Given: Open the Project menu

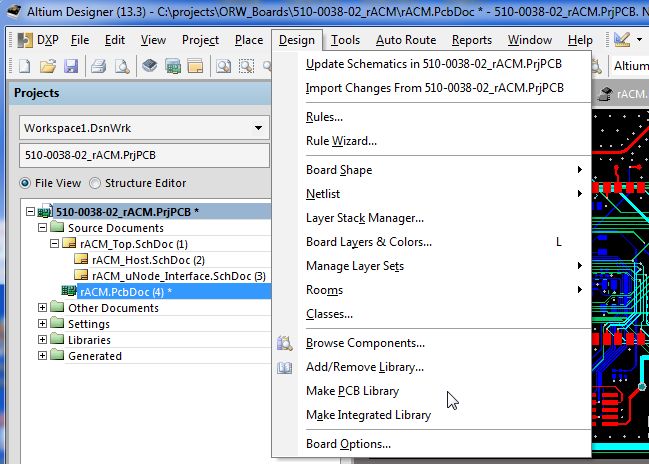Looking at the screenshot, I should pyautogui.click(x=200, y=40).
